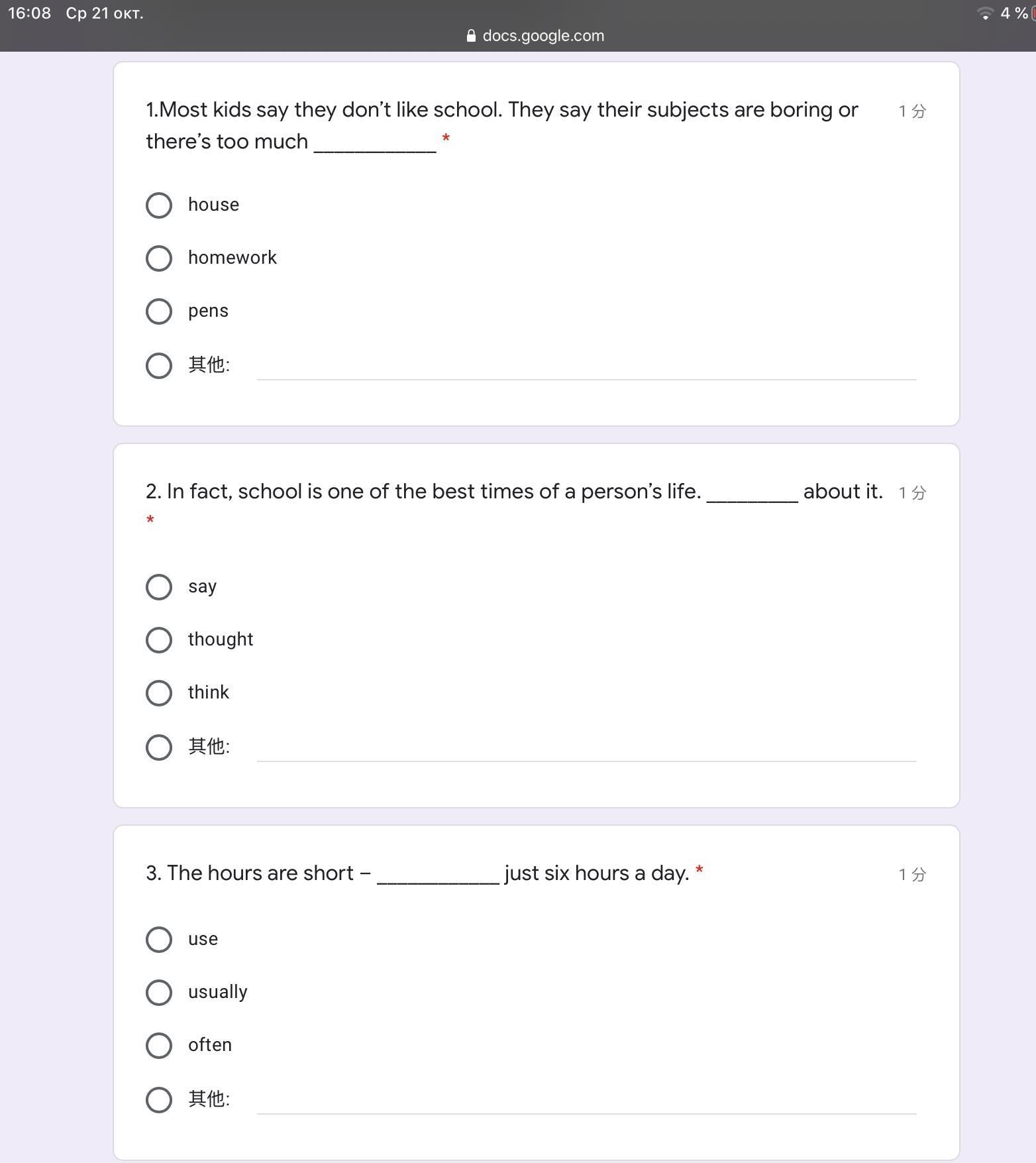Select the 'house' answer option

pyautogui.click(x=159, y=205)
